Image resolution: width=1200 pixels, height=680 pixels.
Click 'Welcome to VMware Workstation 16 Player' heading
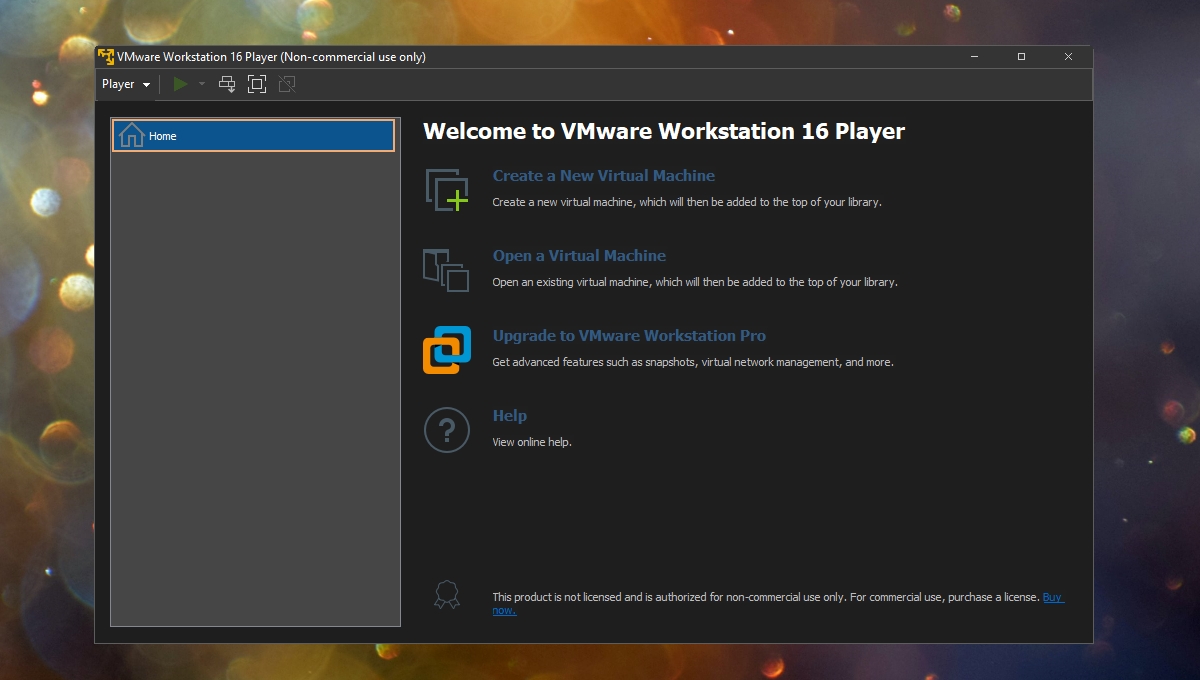[x=664, y=131]
